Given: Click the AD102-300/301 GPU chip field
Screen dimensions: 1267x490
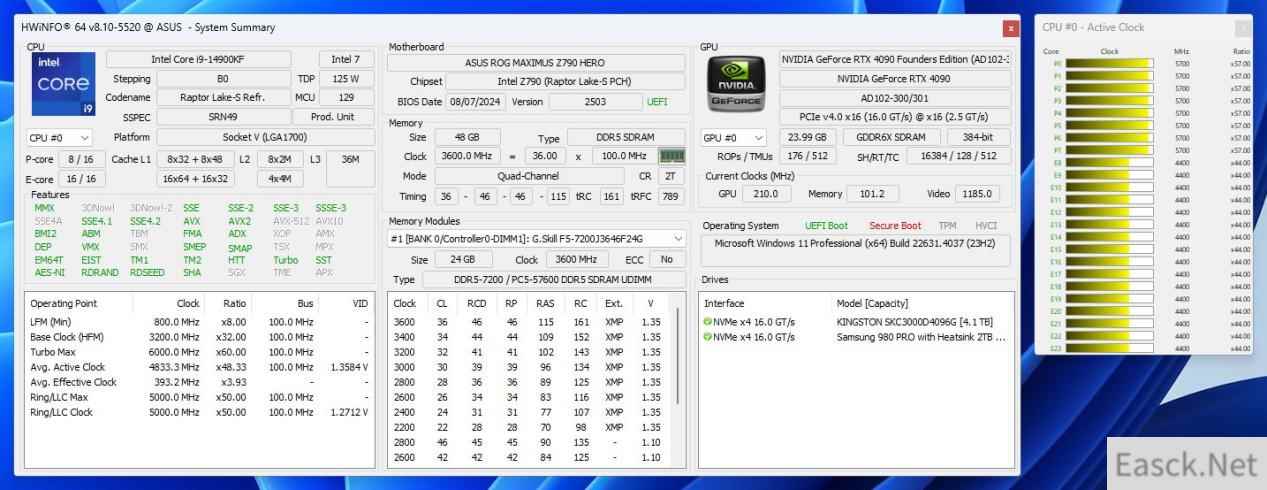Looking at the screenshot, I should click(894, 97).
